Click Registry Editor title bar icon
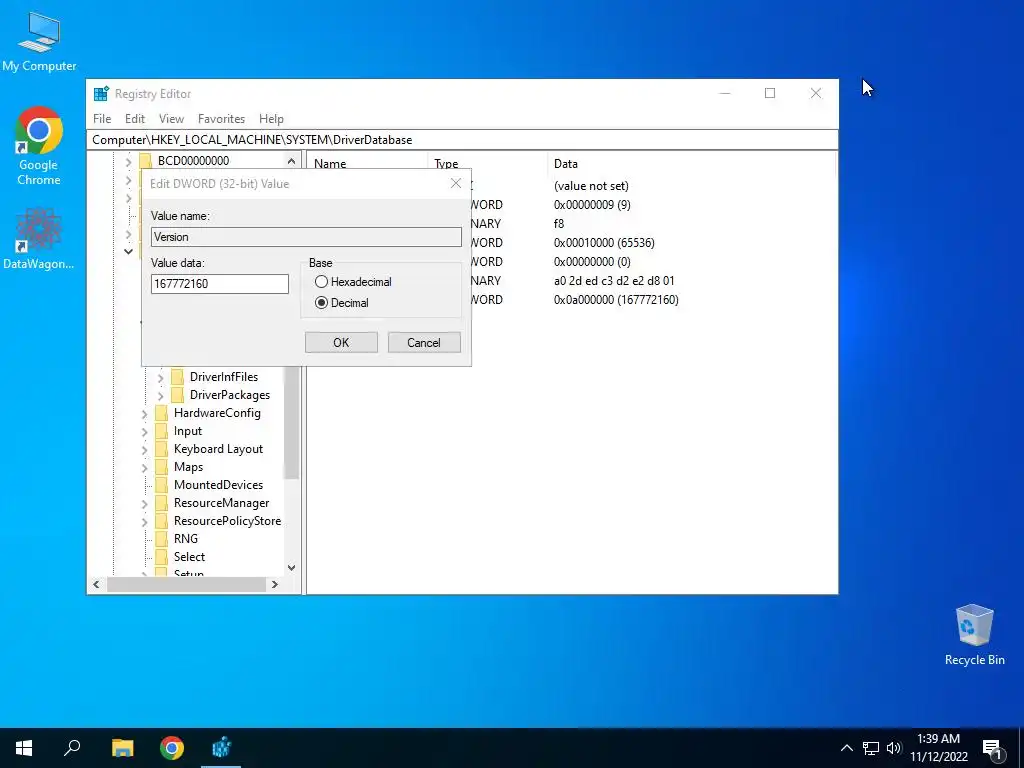The image size is (1024, 768). [x=101, y=93]
